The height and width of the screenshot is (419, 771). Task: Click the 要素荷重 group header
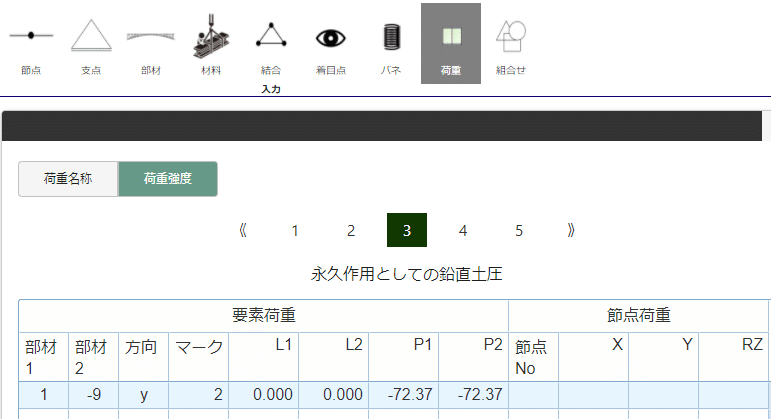tap(264, 316)
